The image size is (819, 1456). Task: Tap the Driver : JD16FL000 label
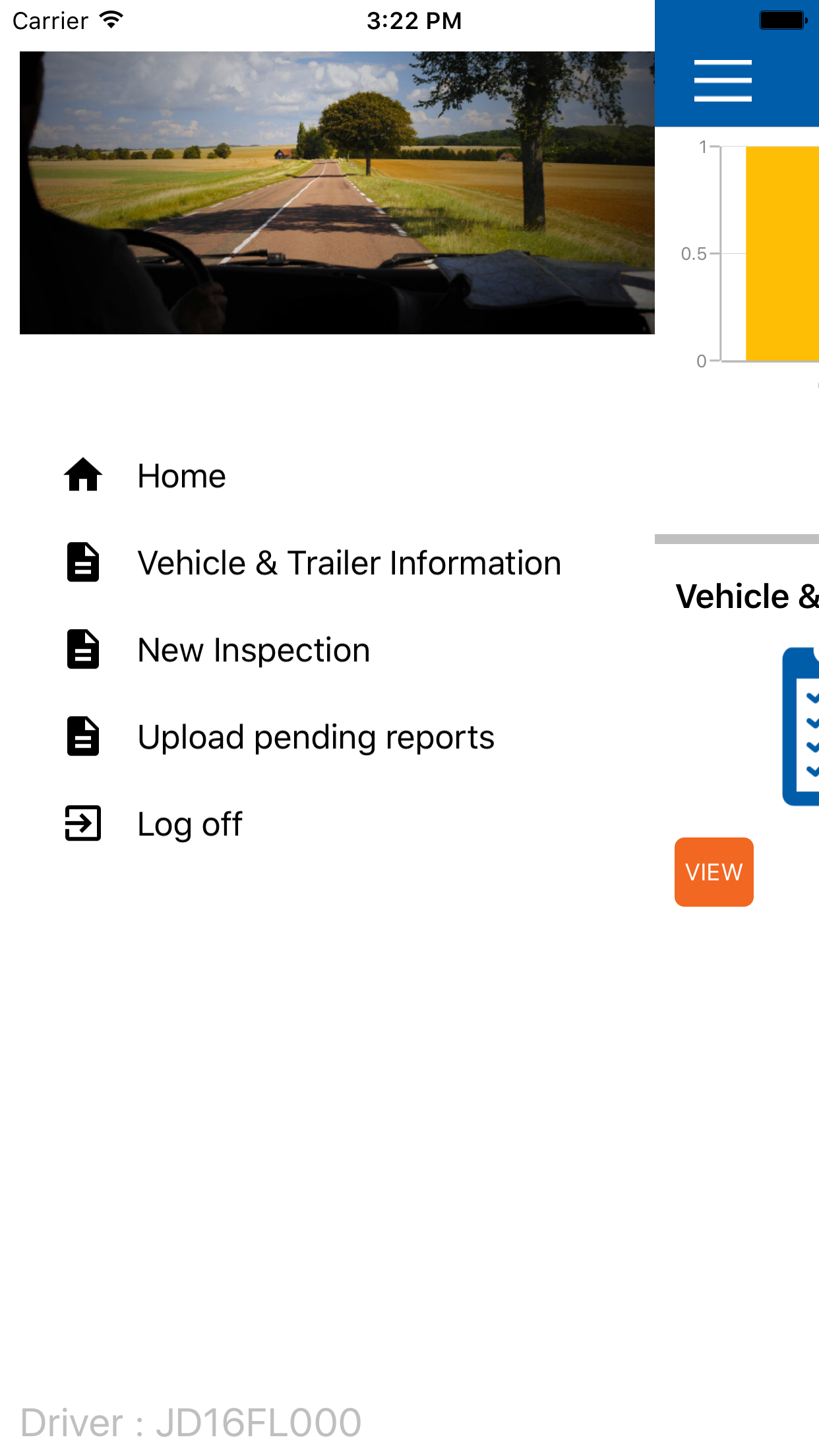click(191, 1422)
